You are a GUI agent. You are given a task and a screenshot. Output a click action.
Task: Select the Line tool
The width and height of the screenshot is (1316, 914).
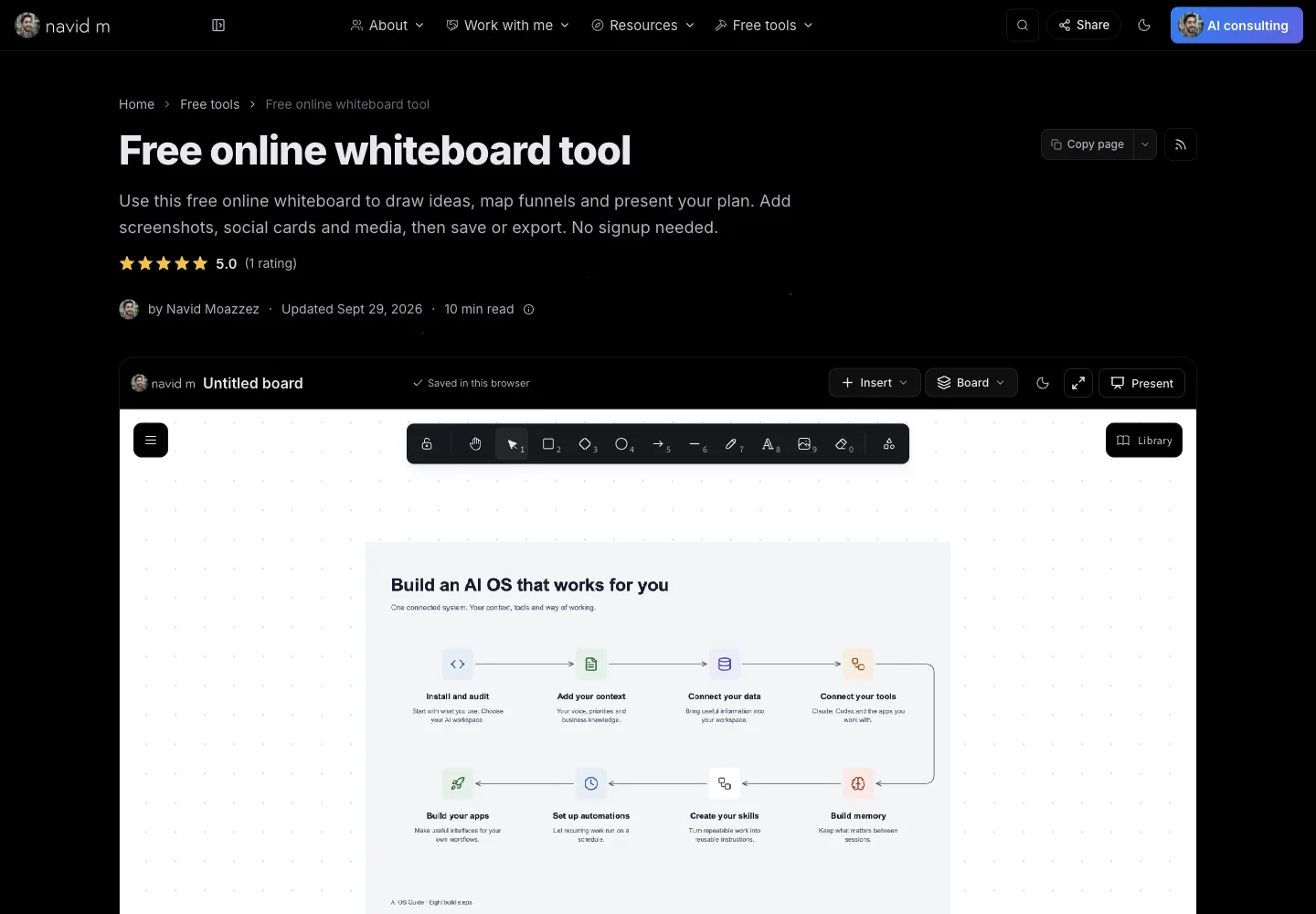[x=695, y=444]
